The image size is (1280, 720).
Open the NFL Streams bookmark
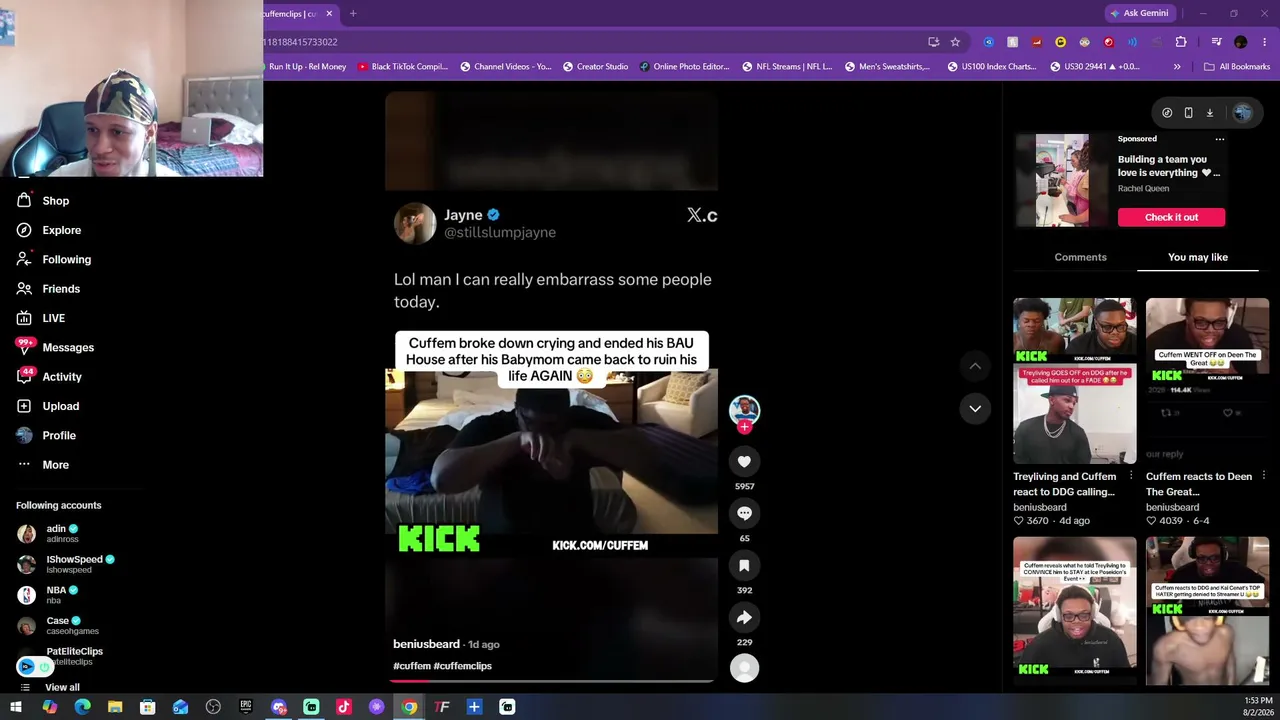(787, 67)
